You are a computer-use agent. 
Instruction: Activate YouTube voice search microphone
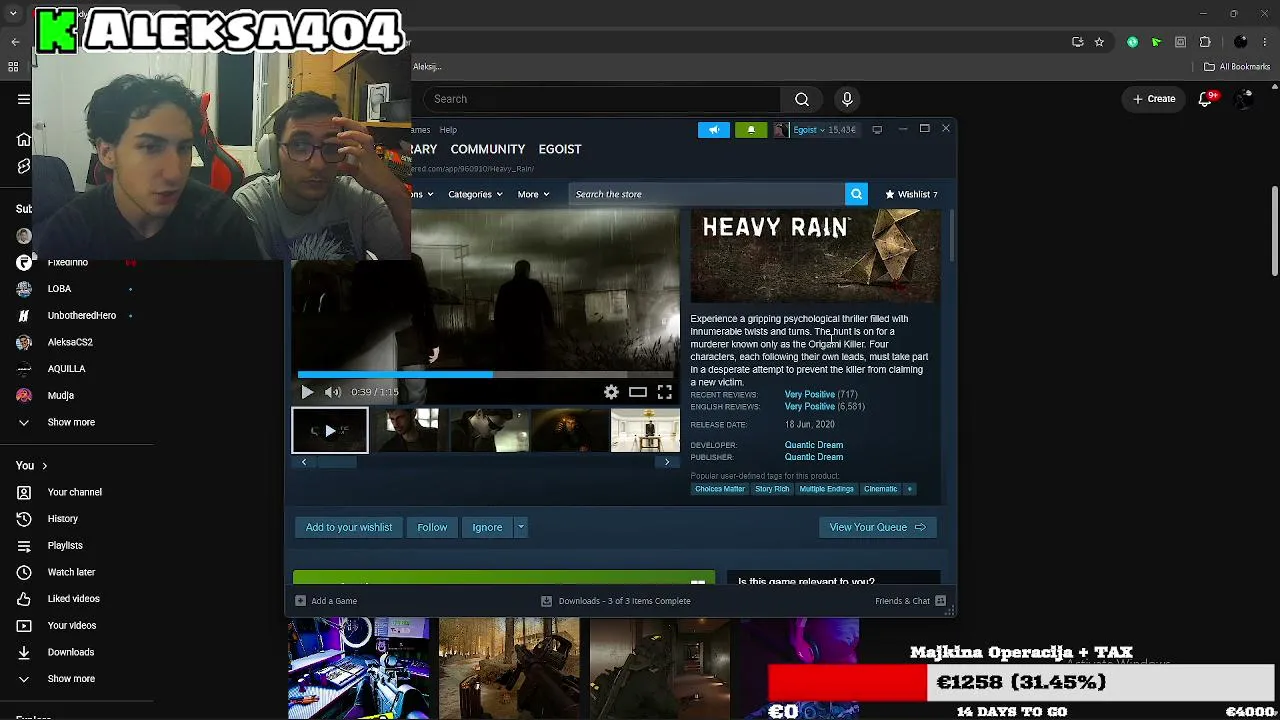coord(847,99)
